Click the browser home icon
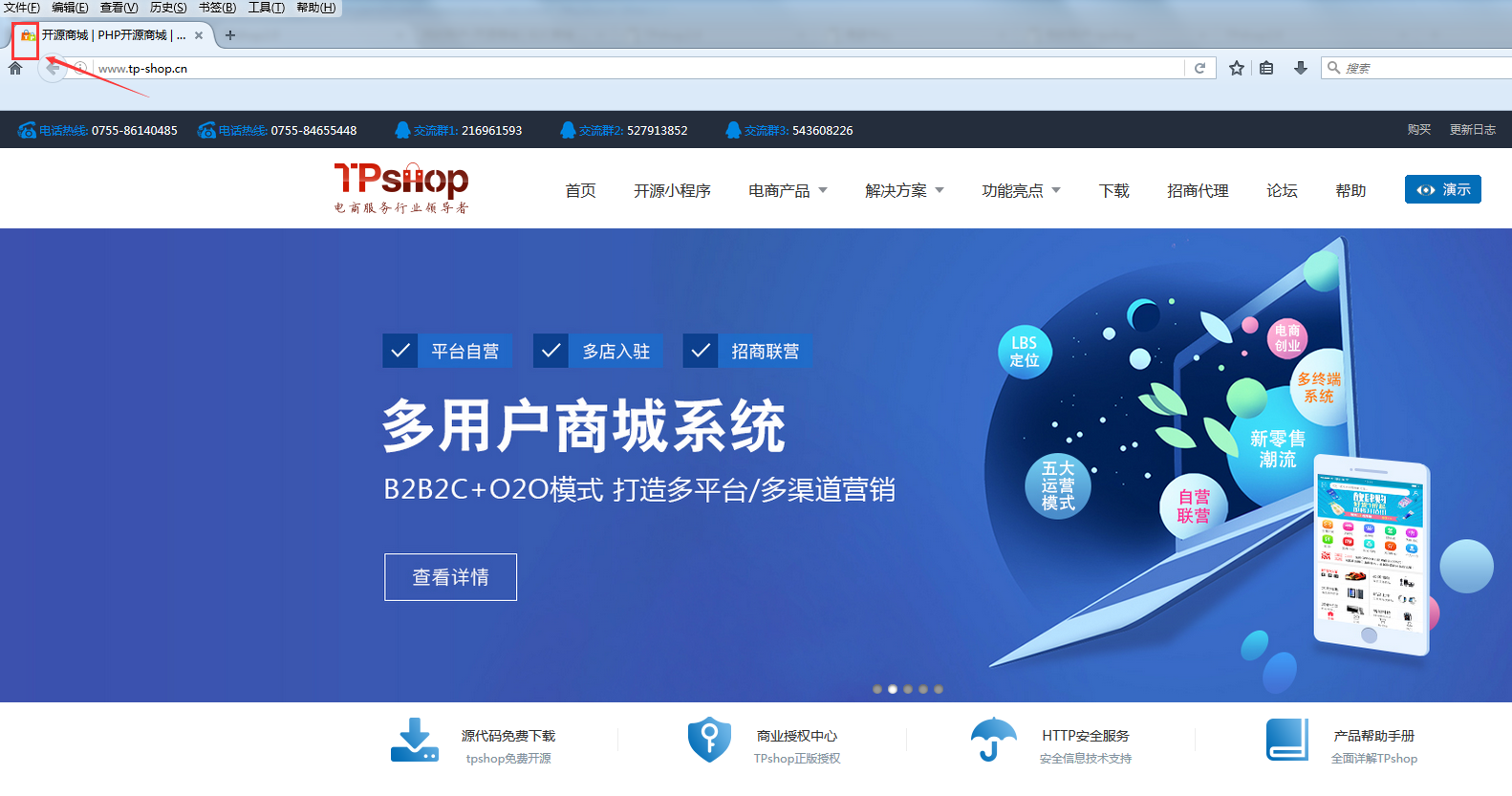Image resolution: width=1512 pixels, height=796 pixels. pyautogui.click(x=15, y=68)
